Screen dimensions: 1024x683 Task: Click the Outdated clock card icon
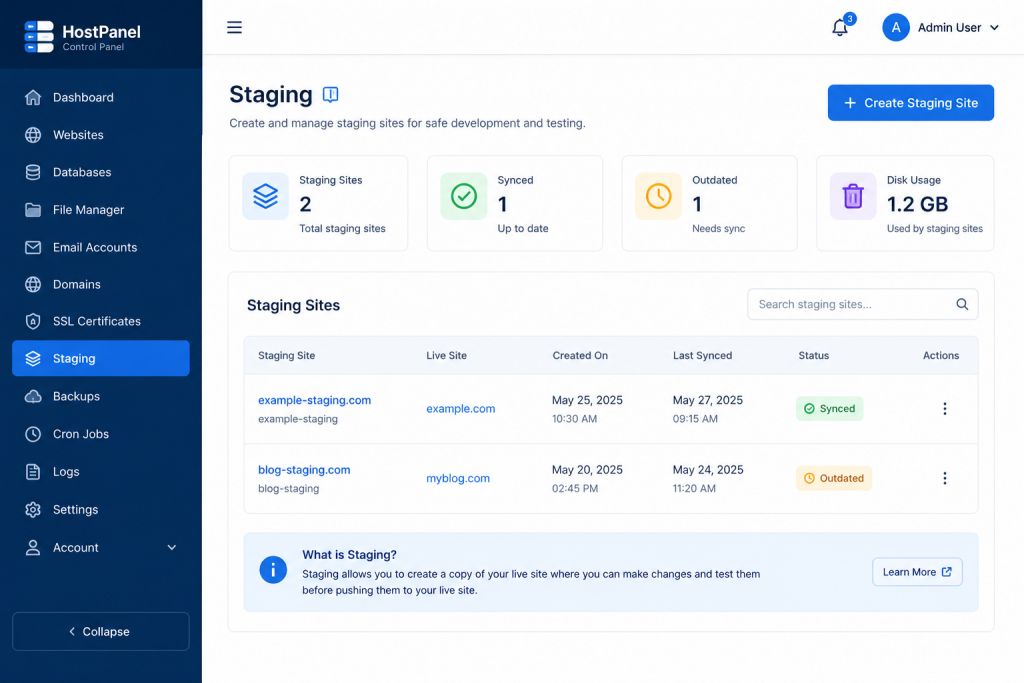pyautogui.click(x=658, y=196)
